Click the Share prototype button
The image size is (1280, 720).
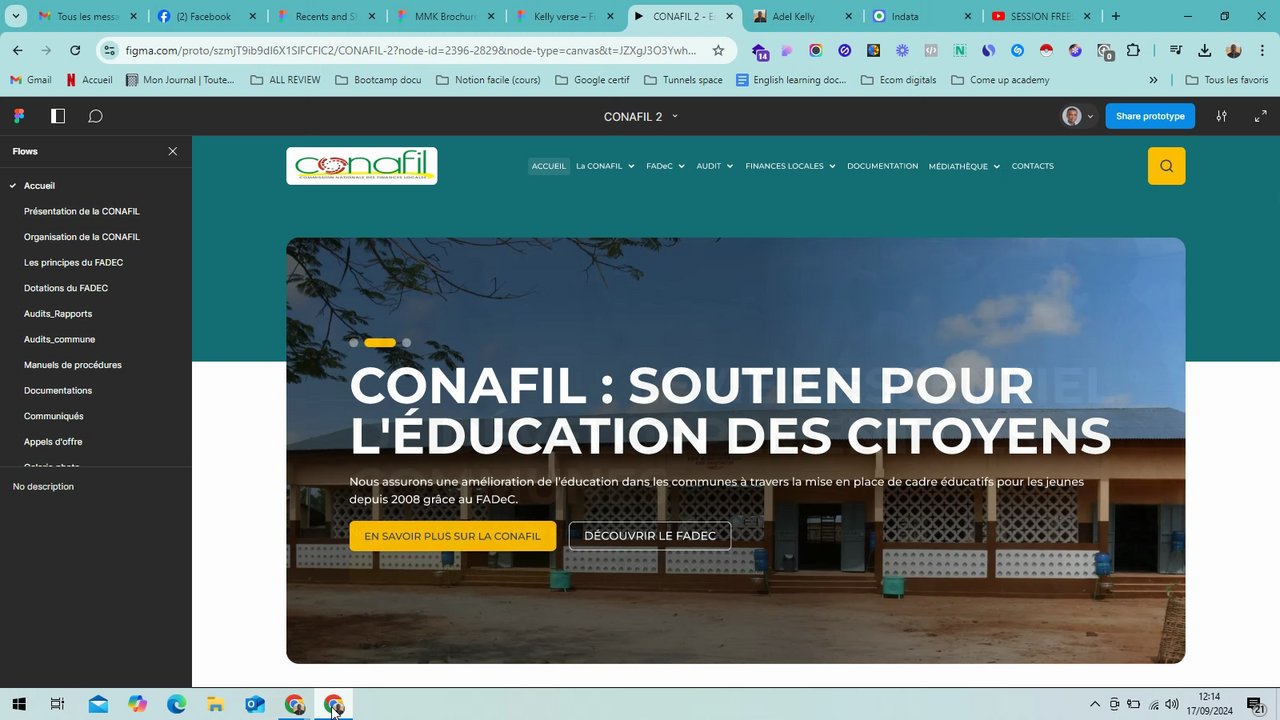[x=1150, y=116]
